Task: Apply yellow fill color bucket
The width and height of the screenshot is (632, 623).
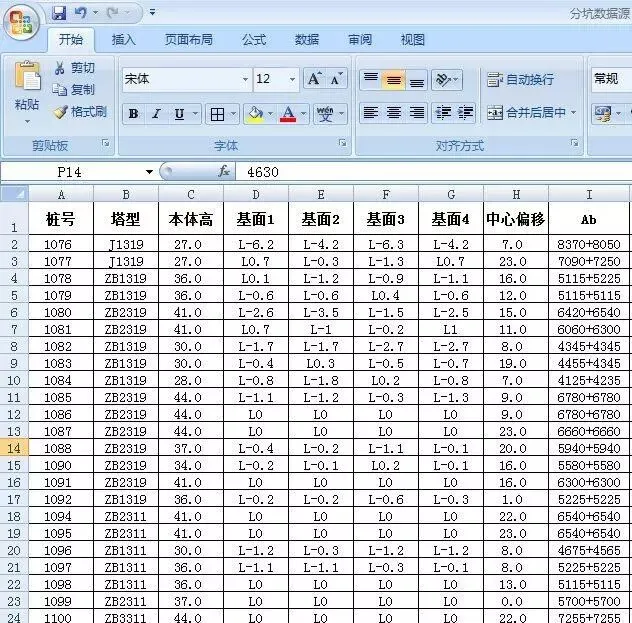Action: coord(256,114)
